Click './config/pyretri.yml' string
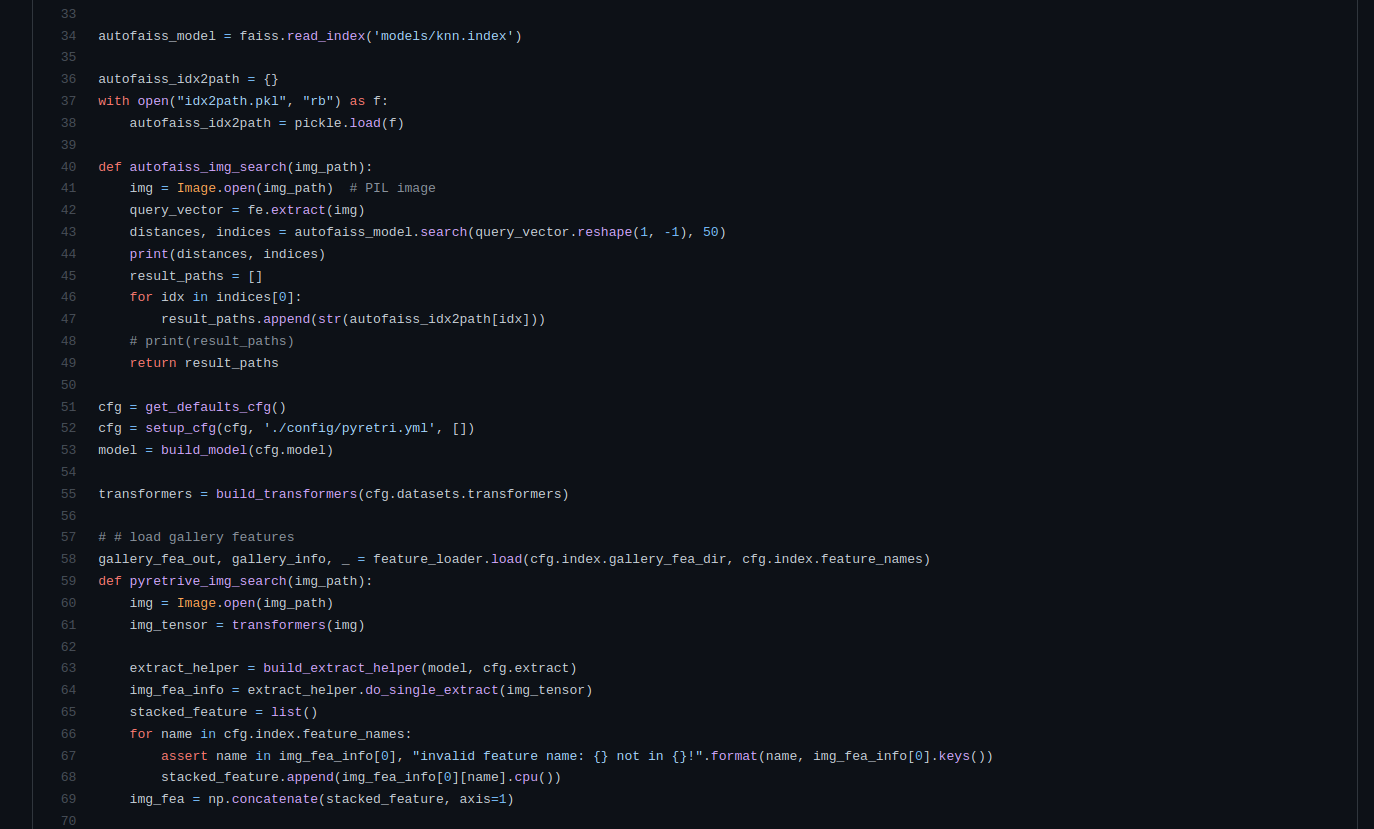1374x829 pixels. click(x=349, y=428)
